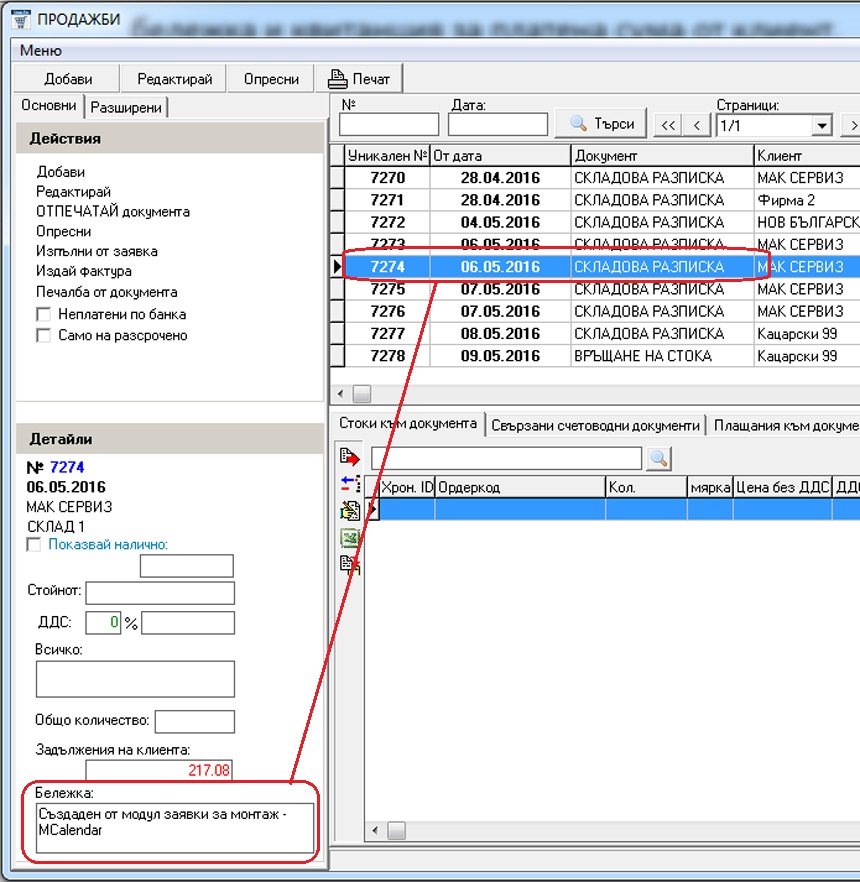
Task: Click the blue arrow and red minus icon
Action: click(350, 483)
